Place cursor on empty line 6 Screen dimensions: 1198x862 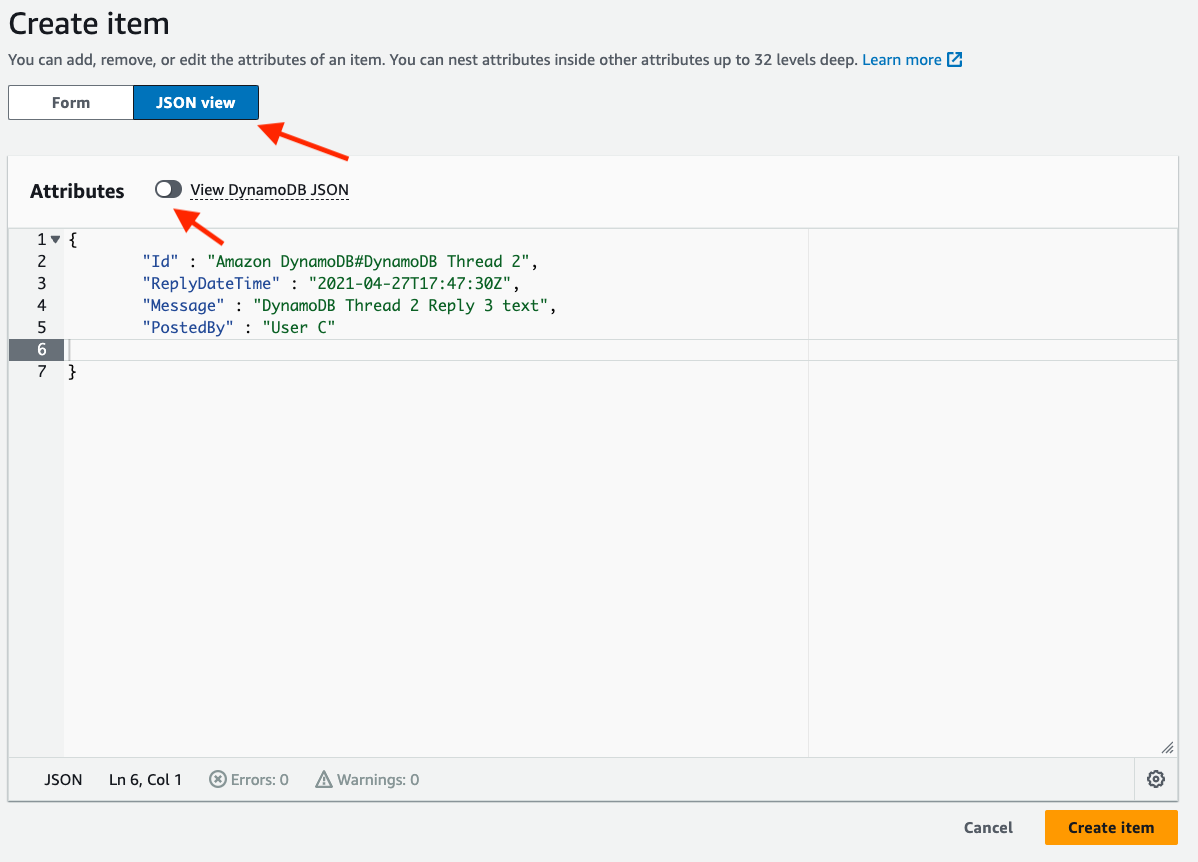435,349
